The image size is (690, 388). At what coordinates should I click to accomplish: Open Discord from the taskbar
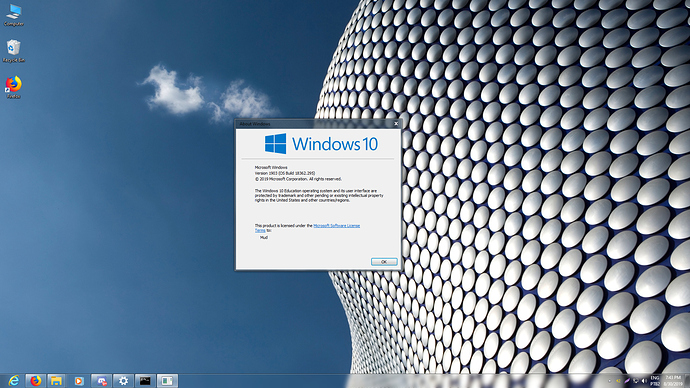pos(101,381)
